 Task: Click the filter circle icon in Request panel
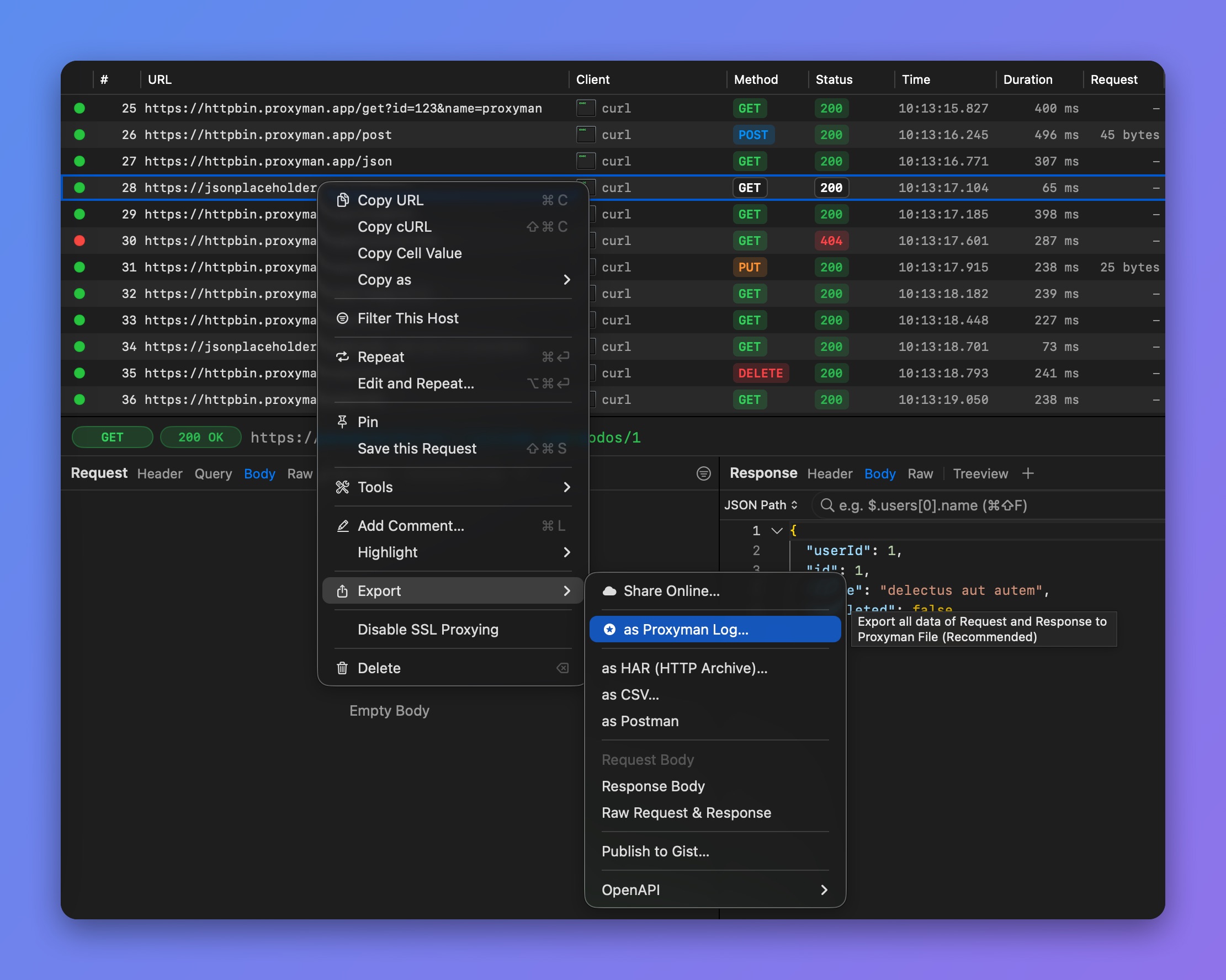(x=703, y=473)
